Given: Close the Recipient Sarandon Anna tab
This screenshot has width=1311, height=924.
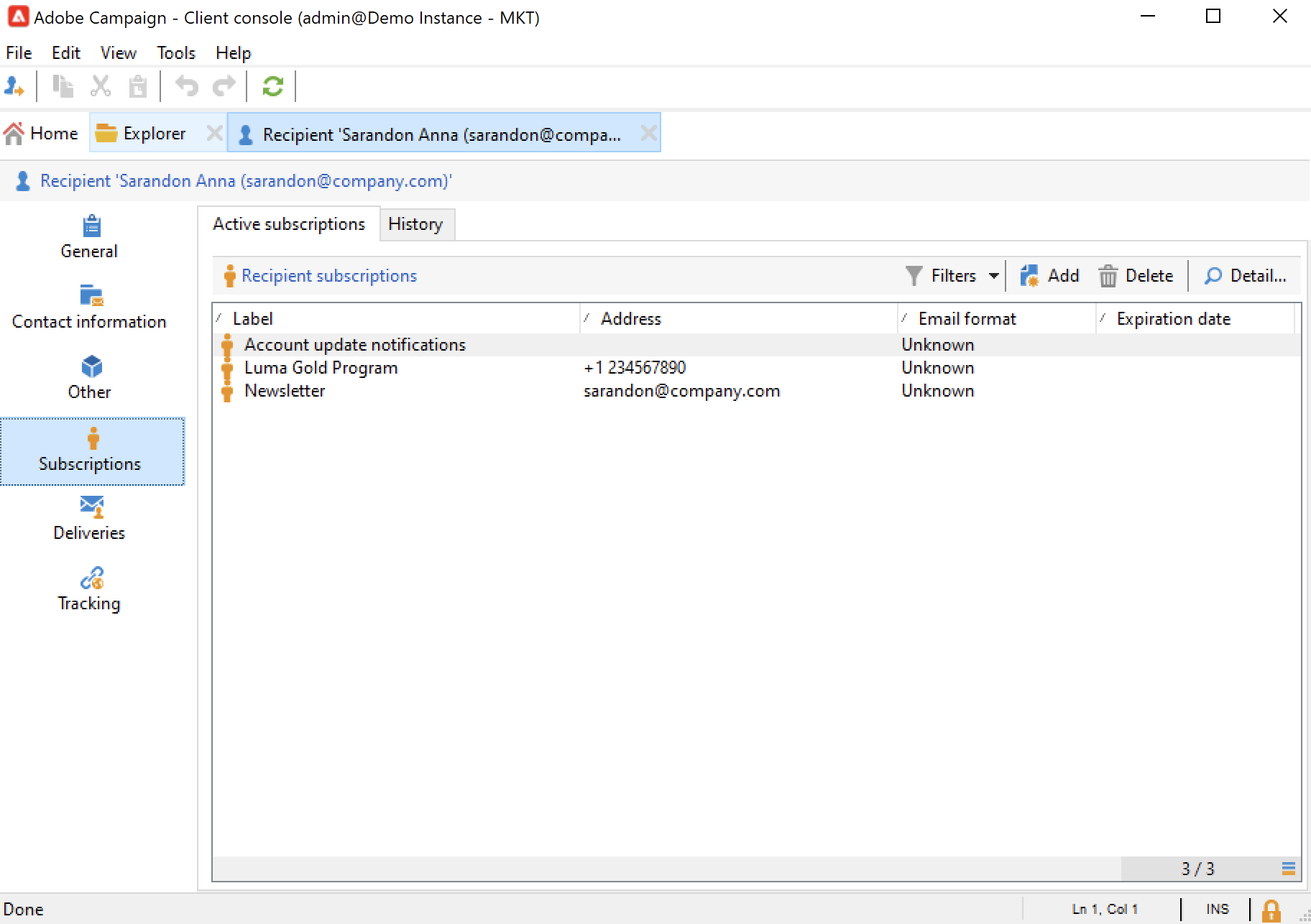Looking at the screenshot, I should pos(648,134).
